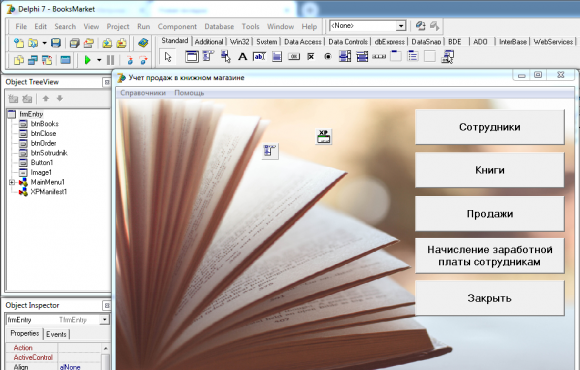The height and width of the screenshot is (370, 580).
Task: Open the <None> desktop layout dropdown
Action: click(401, 26)
